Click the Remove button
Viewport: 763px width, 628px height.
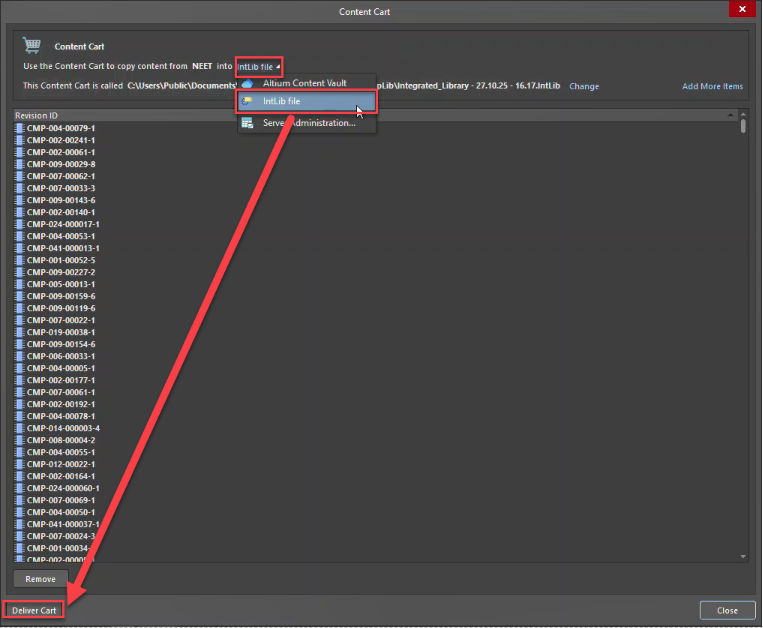pyautogui.click(x=40, y=579)
